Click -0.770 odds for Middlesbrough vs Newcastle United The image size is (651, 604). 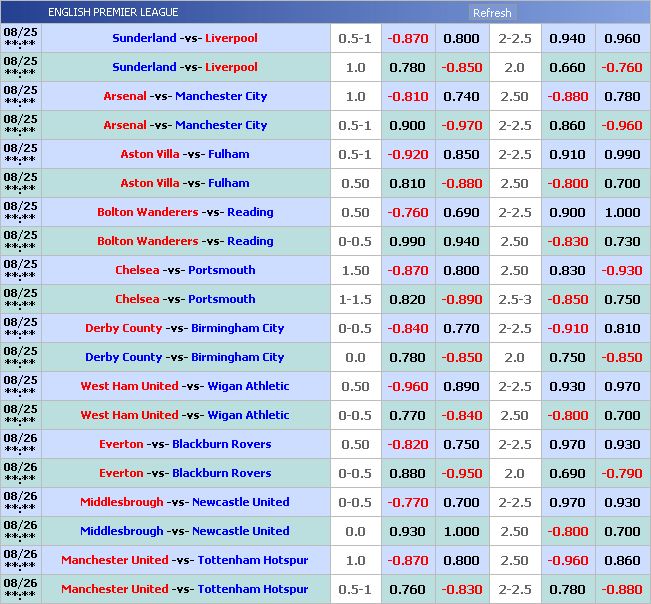407,503
